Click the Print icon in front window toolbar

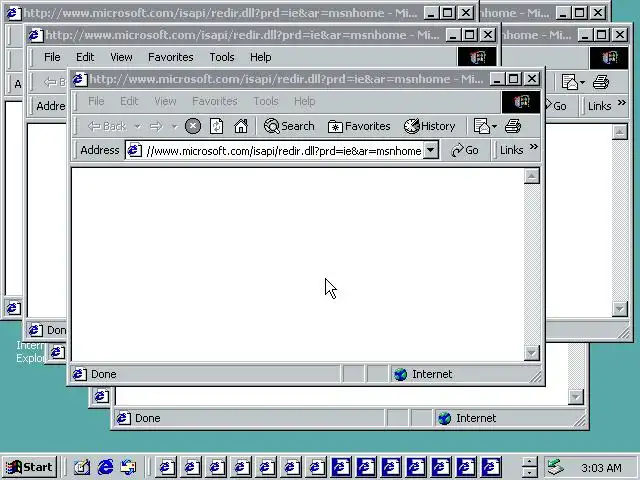pos(513,126)
